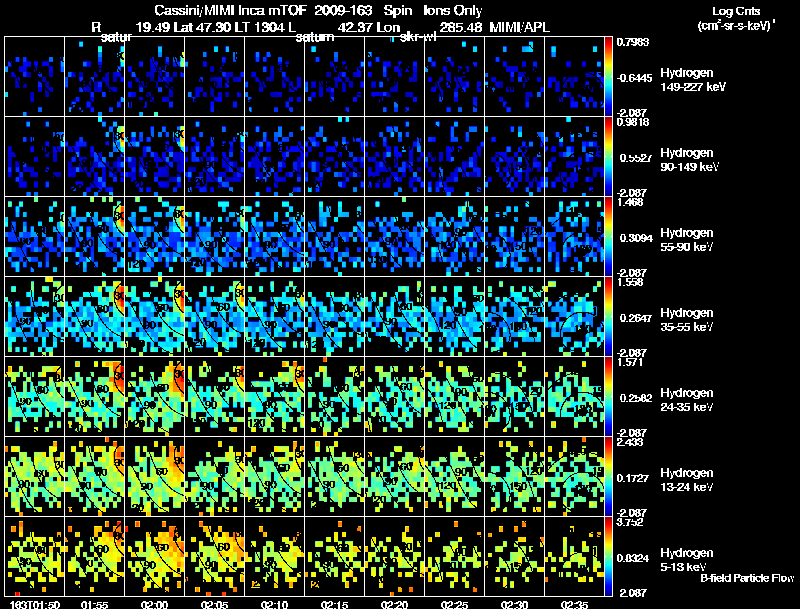Click the 'Hydrogen 90-149 keV' row label

coord(690,160)
